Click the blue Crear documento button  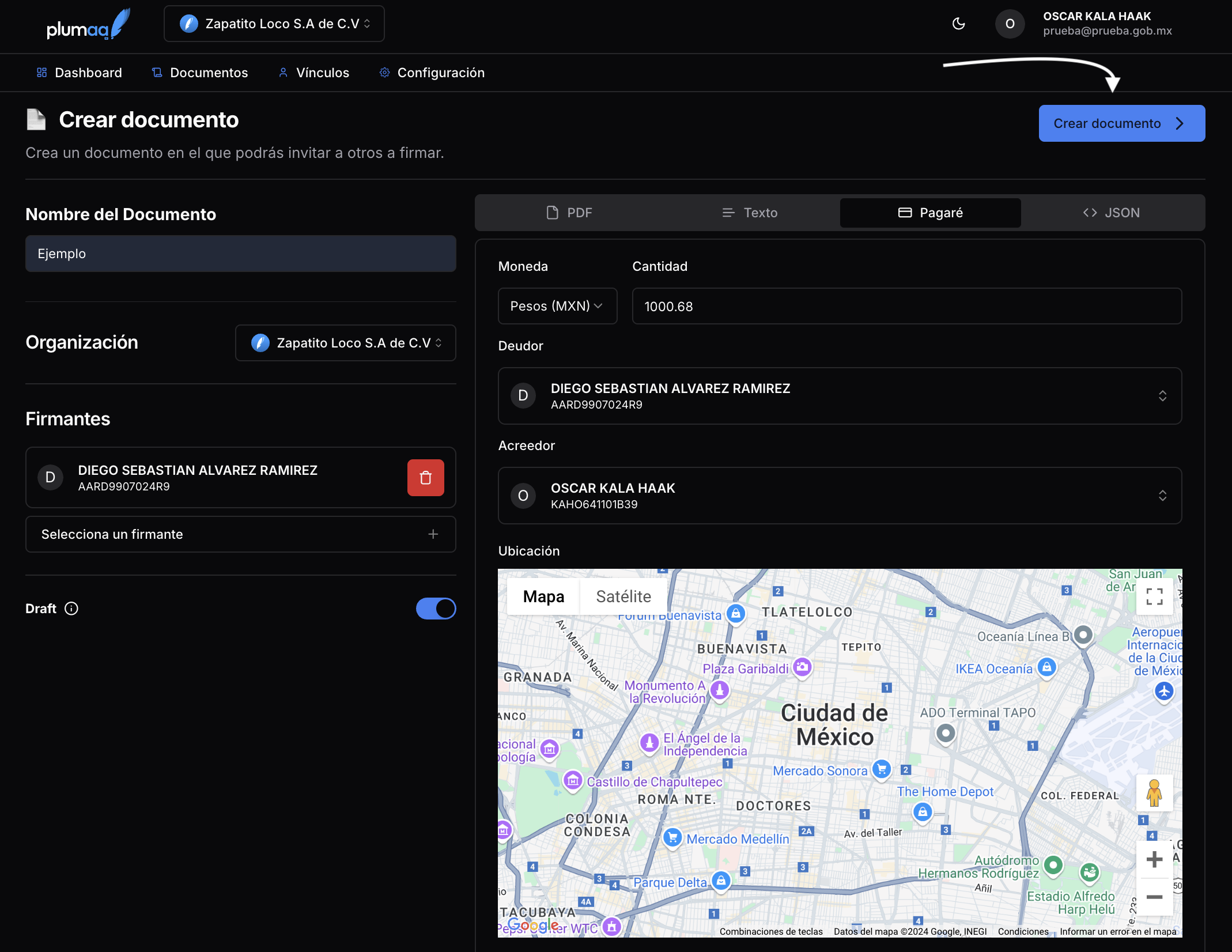[x=1121, y=123]
